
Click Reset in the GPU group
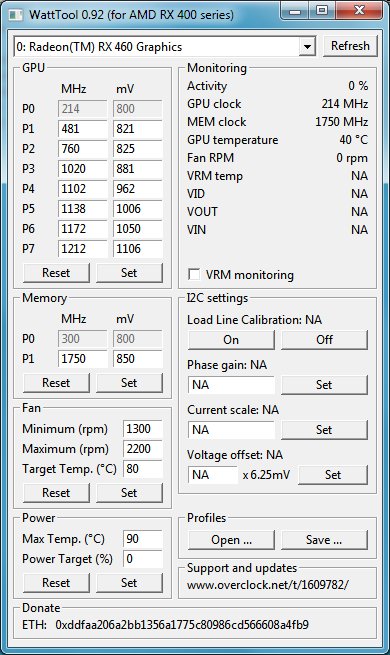coord(56,273)
